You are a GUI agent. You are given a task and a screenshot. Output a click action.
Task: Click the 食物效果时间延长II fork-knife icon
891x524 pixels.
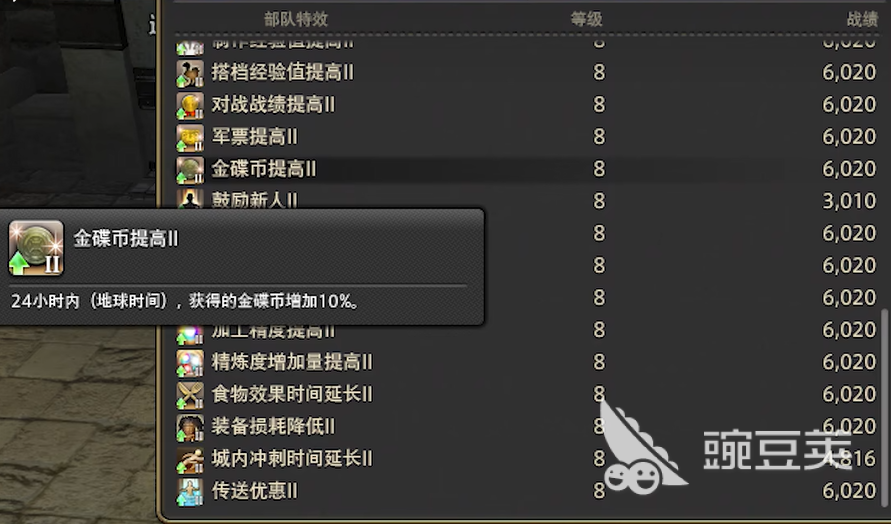pyautogui.click(x=190, y=395)
